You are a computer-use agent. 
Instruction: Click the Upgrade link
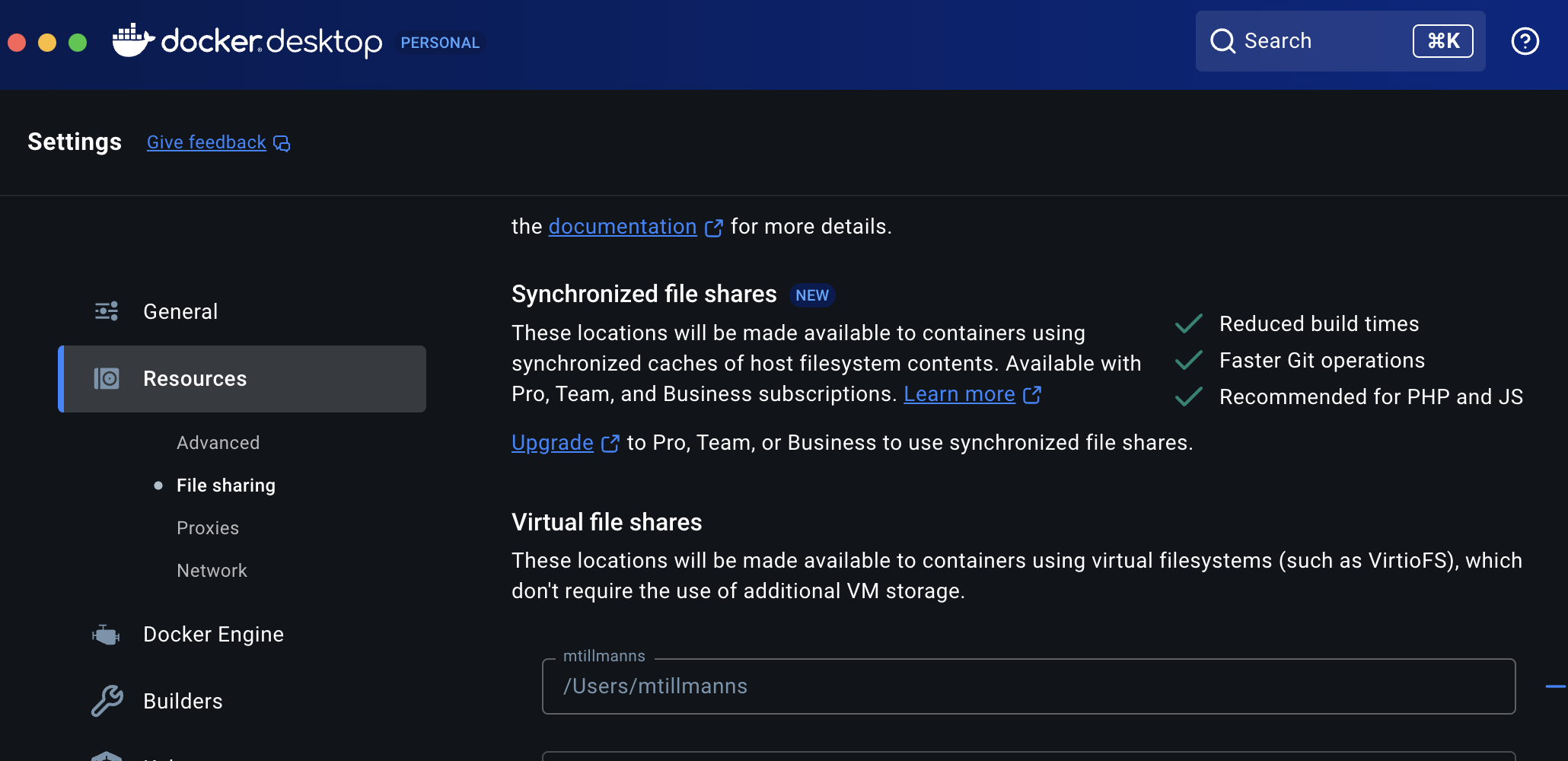(x=553, y=443)
